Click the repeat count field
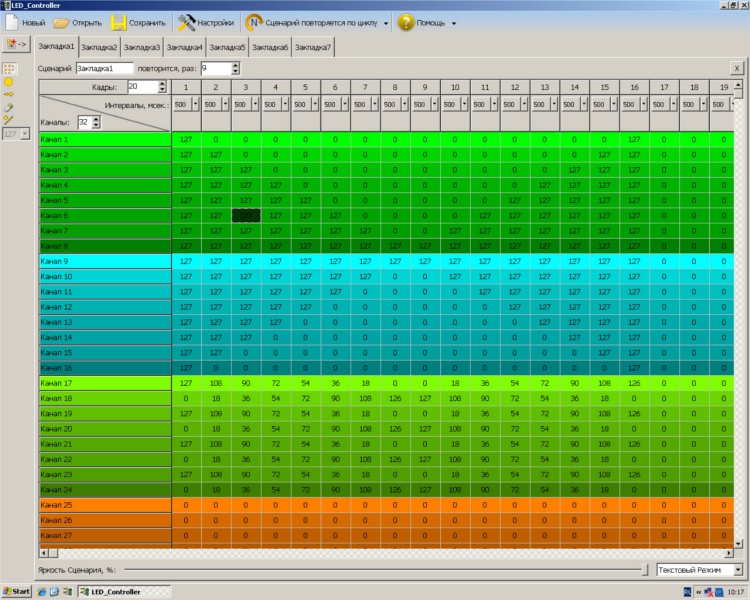The image size is (750, 600). pyautogui.click(x=216, y=68)
